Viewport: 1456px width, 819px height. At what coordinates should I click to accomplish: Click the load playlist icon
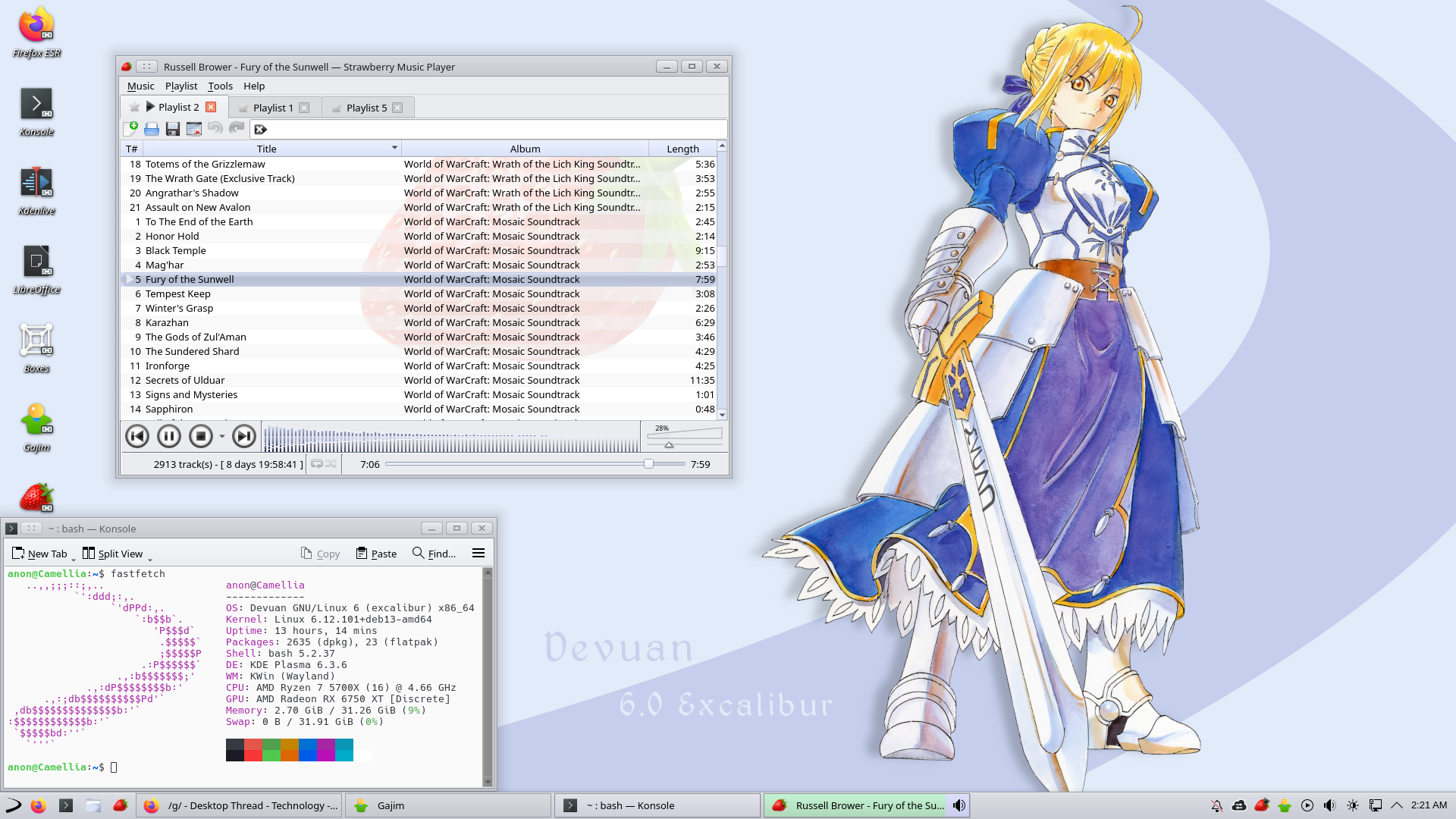pos(152,129)
